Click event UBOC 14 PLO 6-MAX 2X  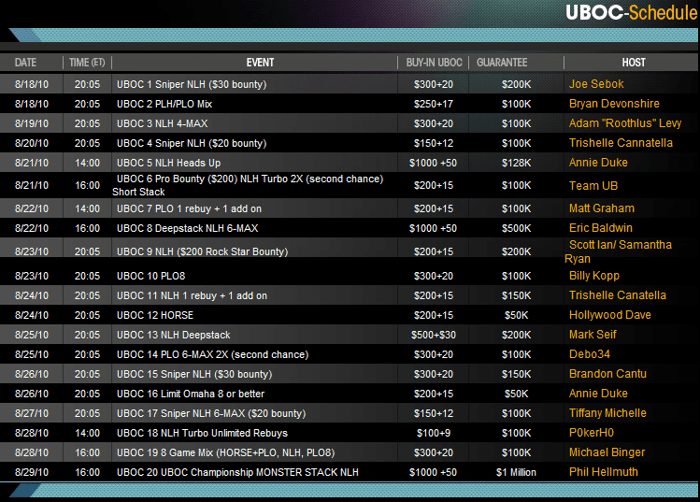coord(212,355)
